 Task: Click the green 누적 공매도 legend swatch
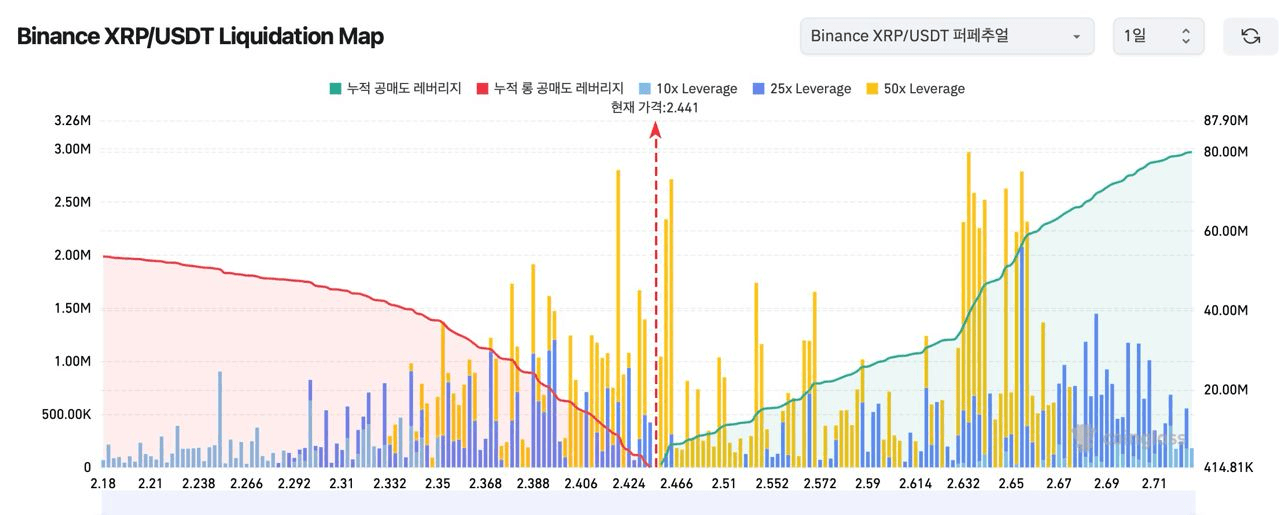334,88
